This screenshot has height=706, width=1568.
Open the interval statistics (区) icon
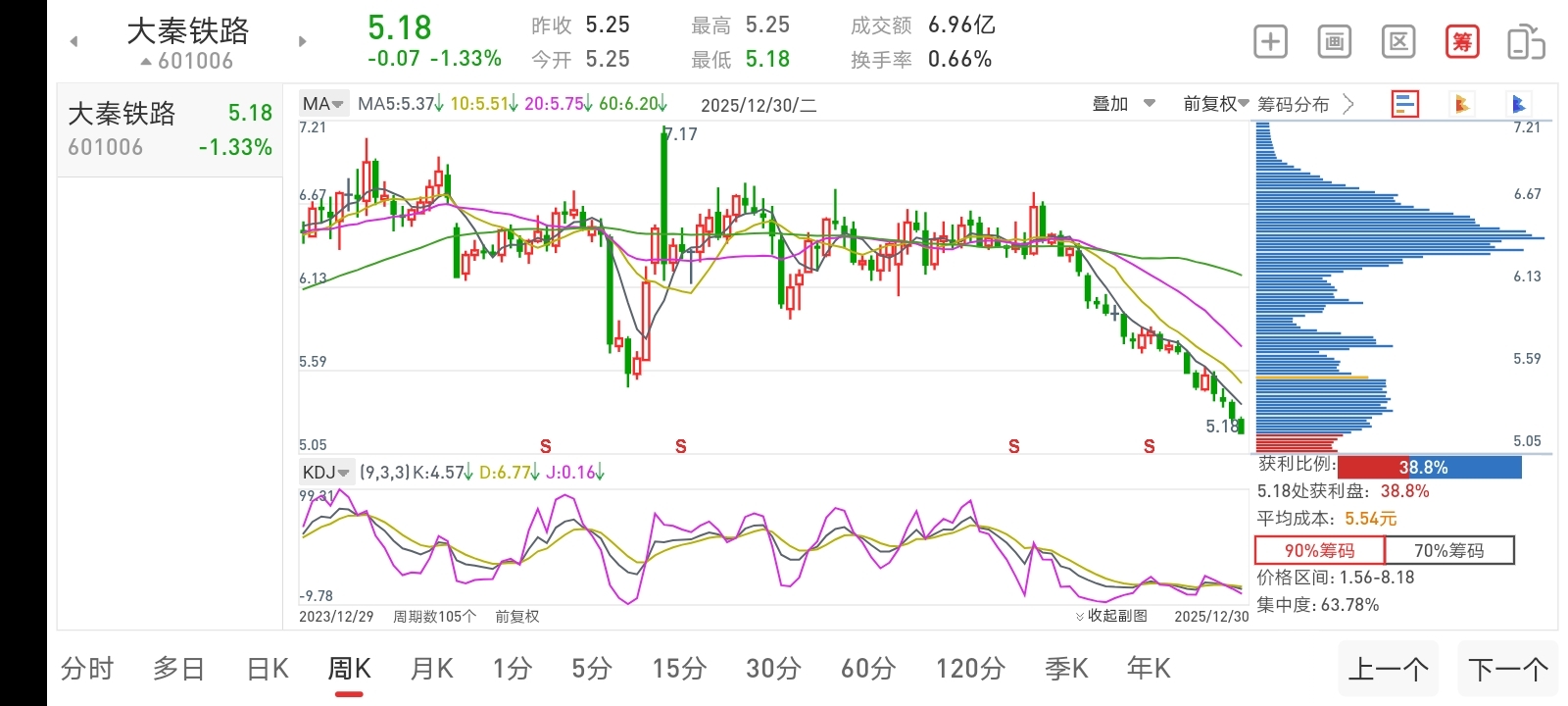tap(1398, 42)
